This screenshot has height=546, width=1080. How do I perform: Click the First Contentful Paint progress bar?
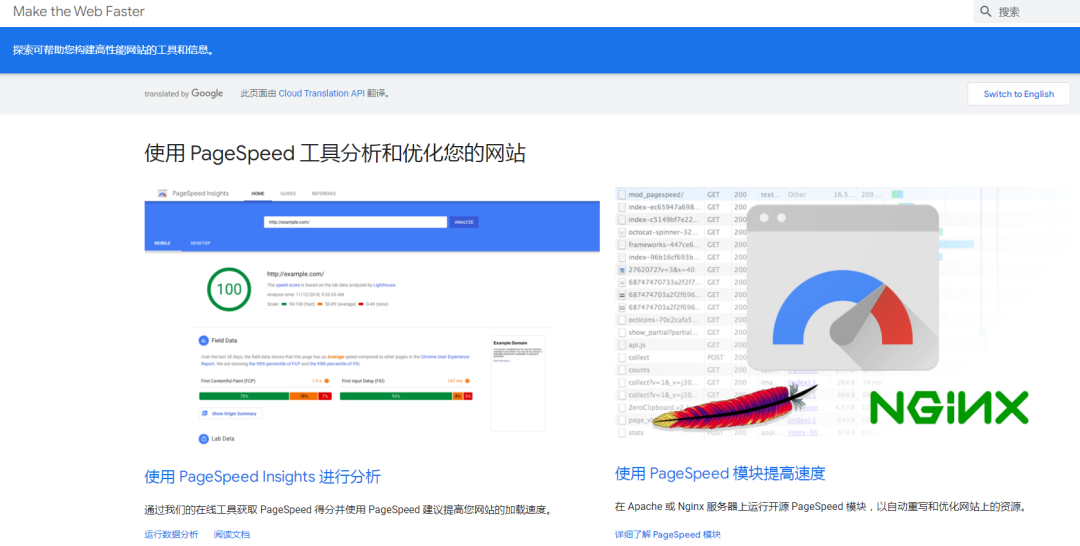coord(266,396)
